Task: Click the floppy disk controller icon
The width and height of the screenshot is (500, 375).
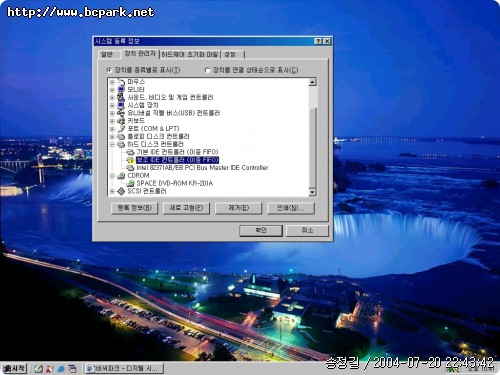Action: [121, 136]
